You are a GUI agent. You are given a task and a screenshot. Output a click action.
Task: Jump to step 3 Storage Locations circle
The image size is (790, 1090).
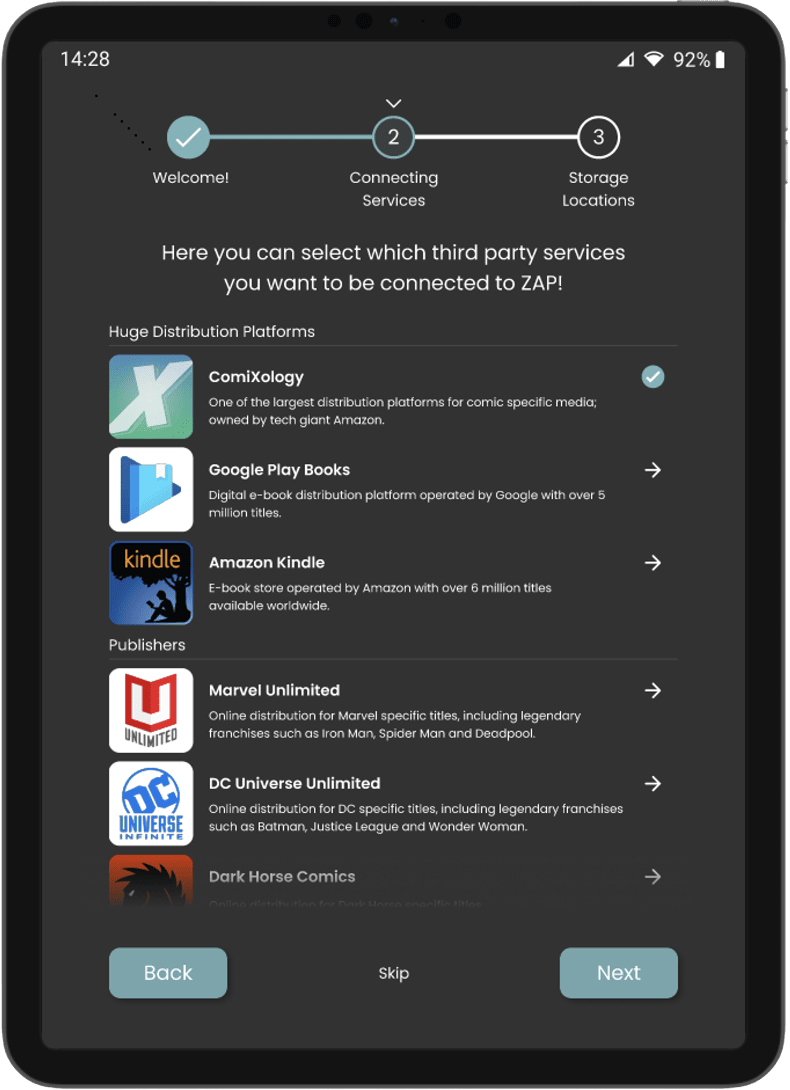tap(598, 137)
